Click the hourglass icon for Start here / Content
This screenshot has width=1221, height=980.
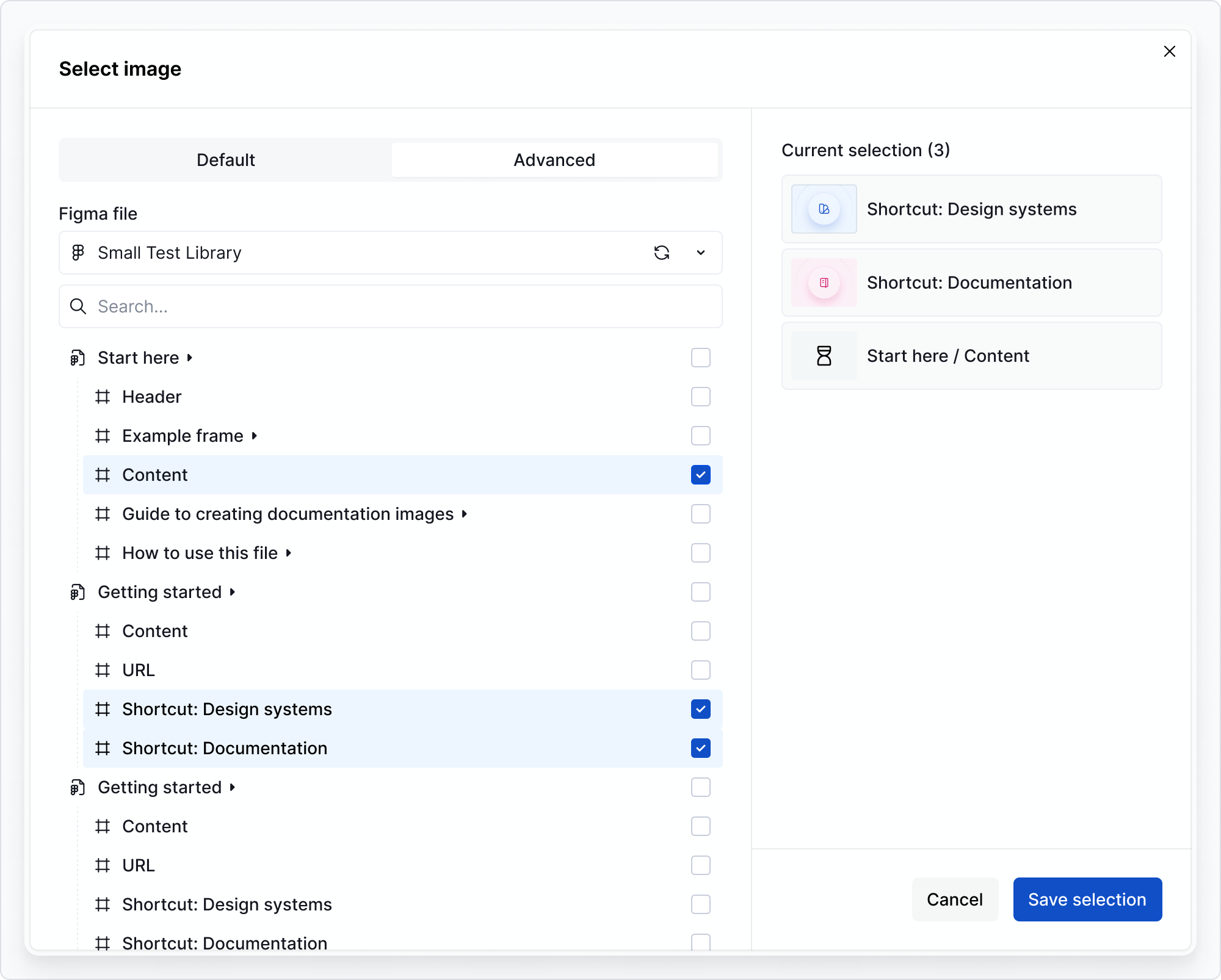(824, 356)
